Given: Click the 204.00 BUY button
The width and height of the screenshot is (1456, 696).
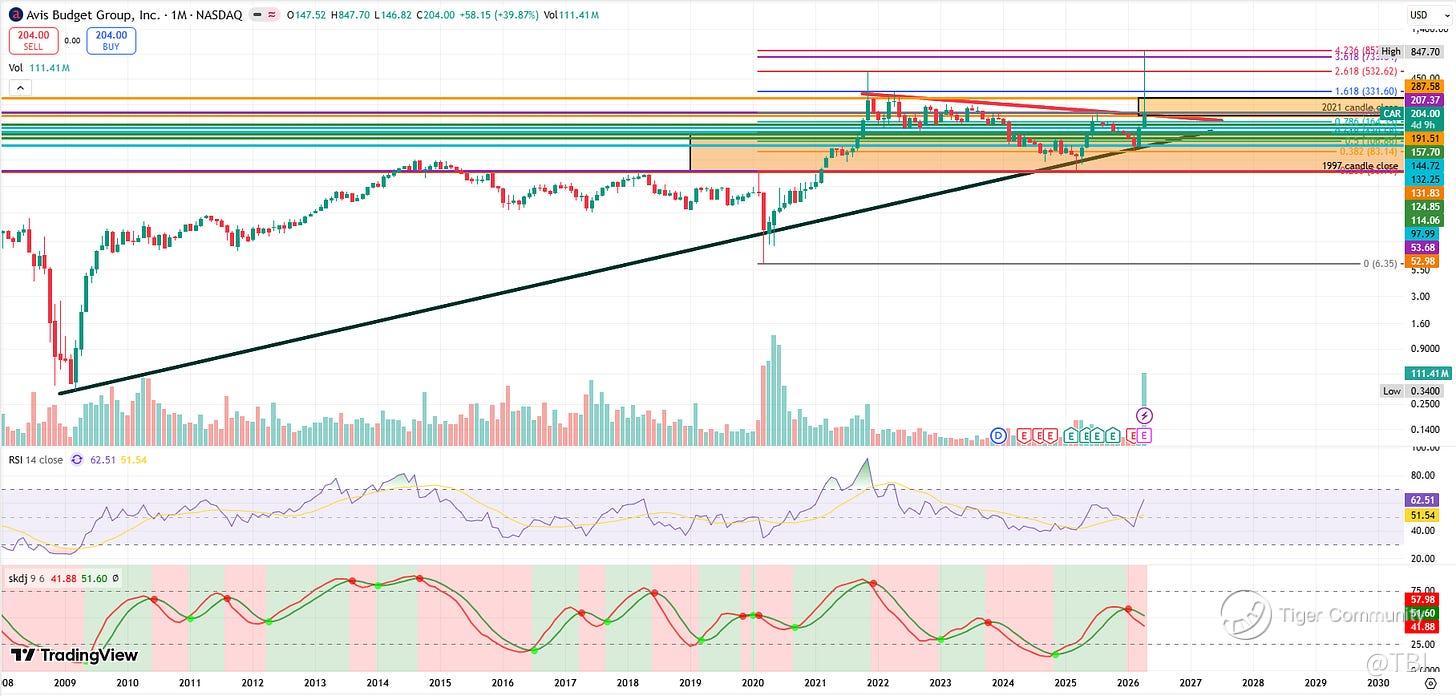Looking at the screenshot, I should (111, 40).
